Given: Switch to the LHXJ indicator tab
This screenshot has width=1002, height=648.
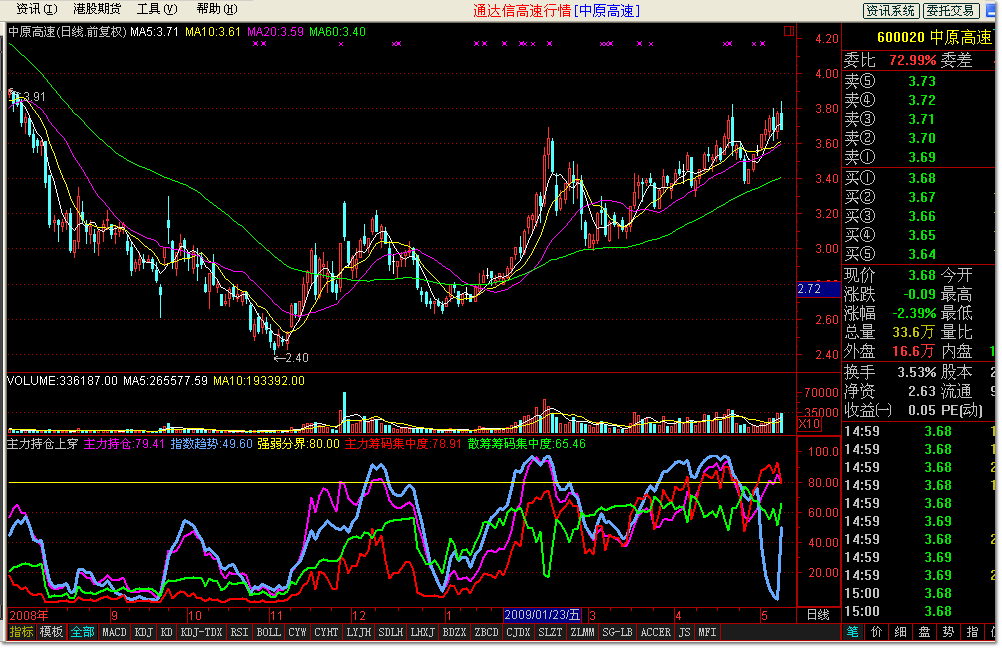Looking at the screenshot, I should 422,632.
